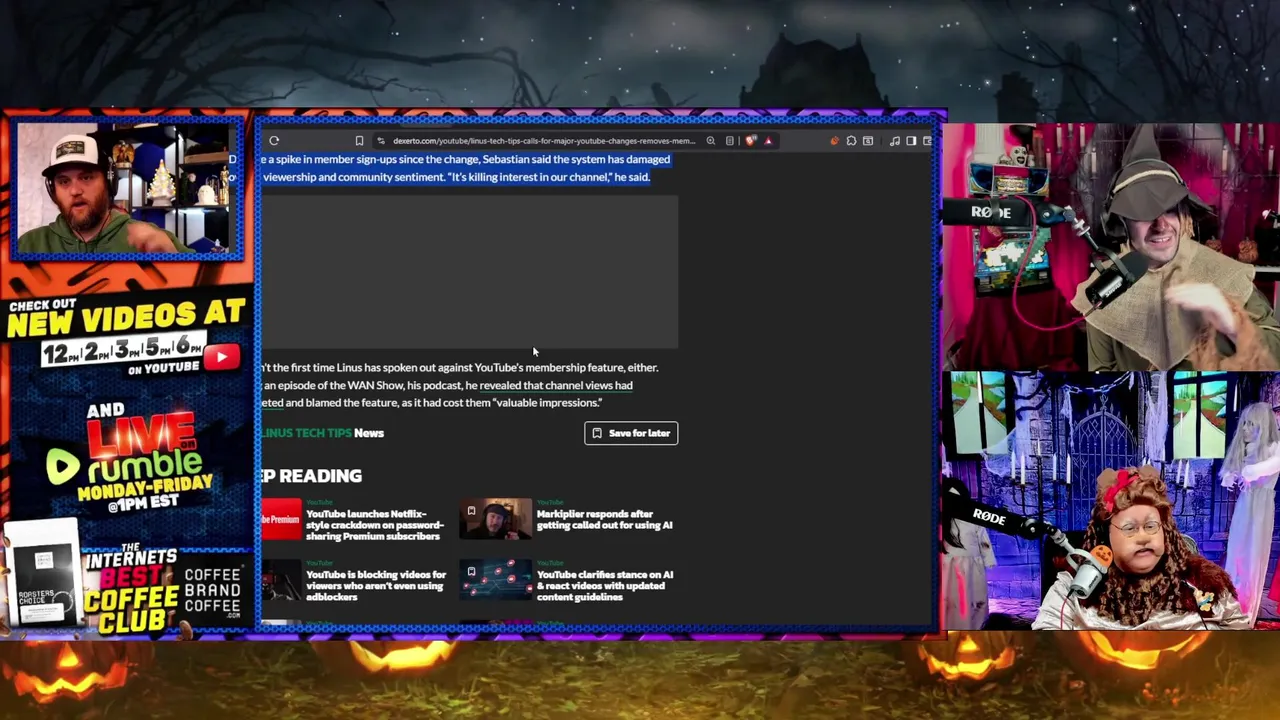Click the adblockers article dark thumbnail
1280x720 pixels.
(281, 580)
